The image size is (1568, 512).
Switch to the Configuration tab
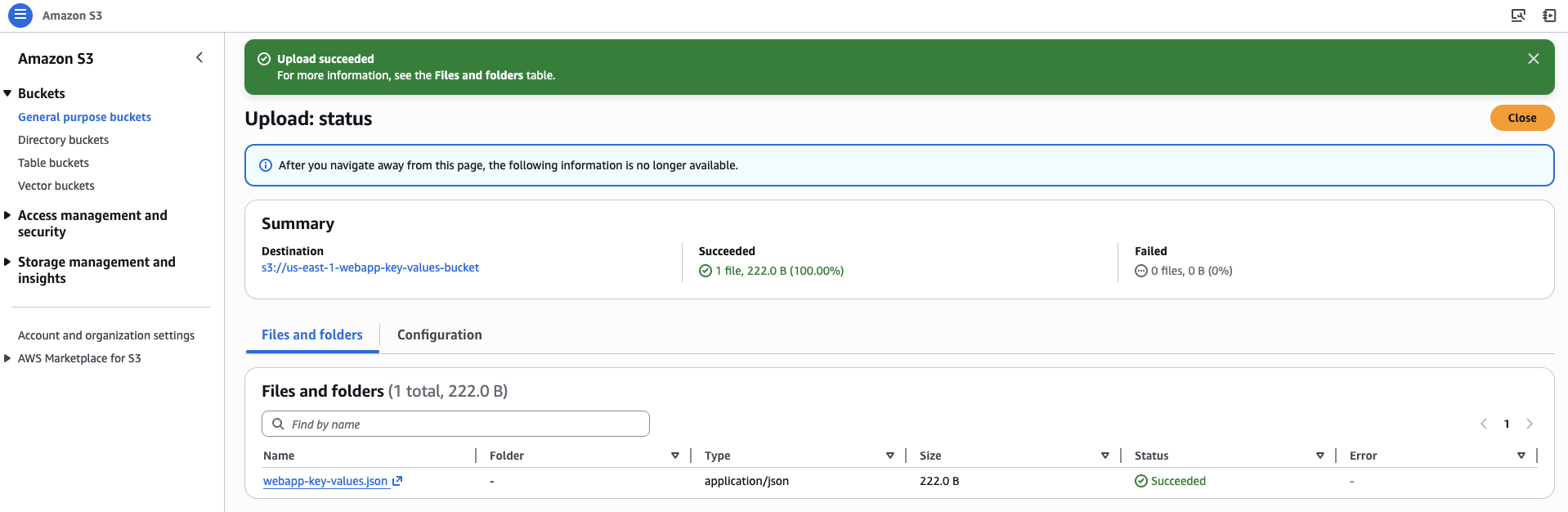pyautogui.click(x=439, y=335)
